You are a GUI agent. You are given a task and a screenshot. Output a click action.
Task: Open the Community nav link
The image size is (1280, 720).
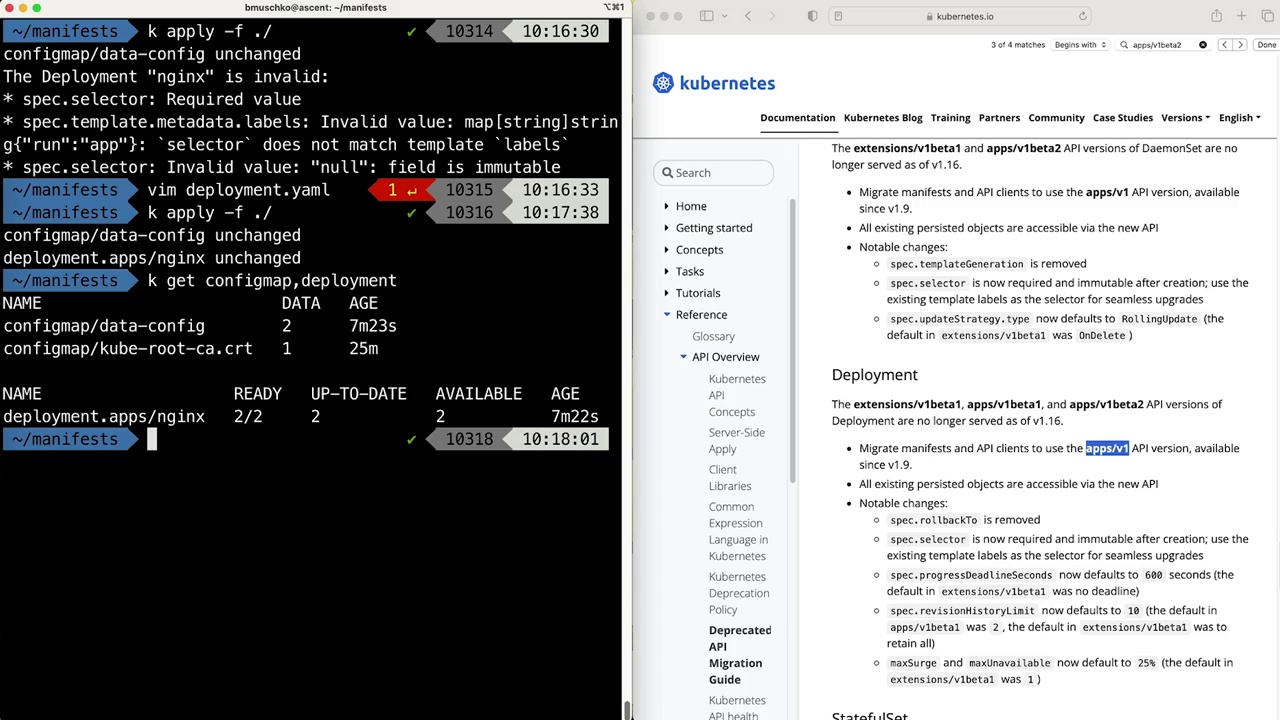pyautogui.click(x=1056, y=118)
